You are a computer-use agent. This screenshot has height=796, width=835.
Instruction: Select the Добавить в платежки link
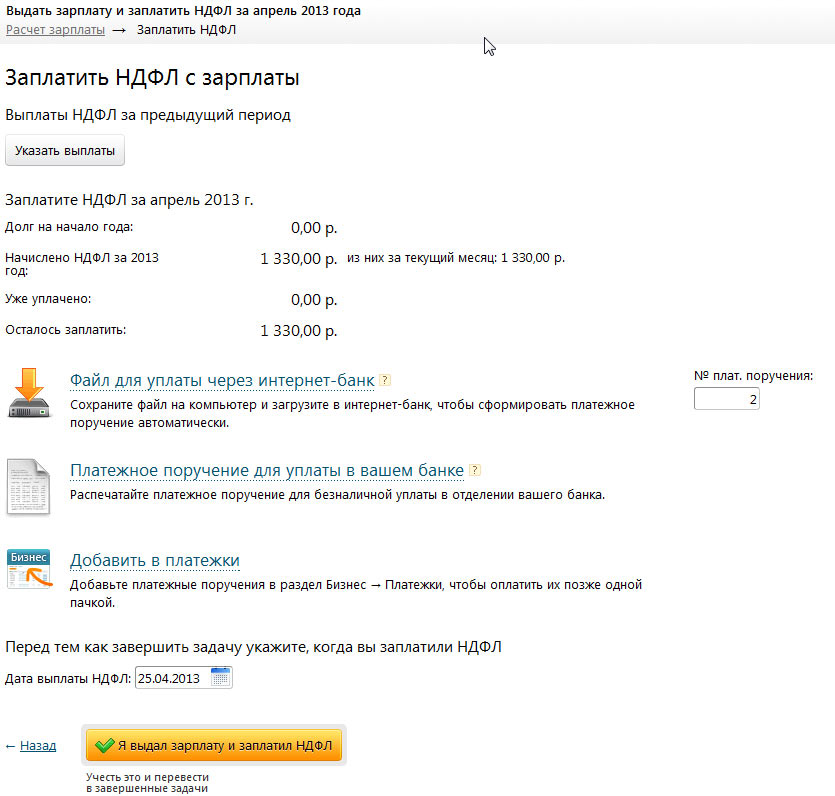click(x=154, y=560)
